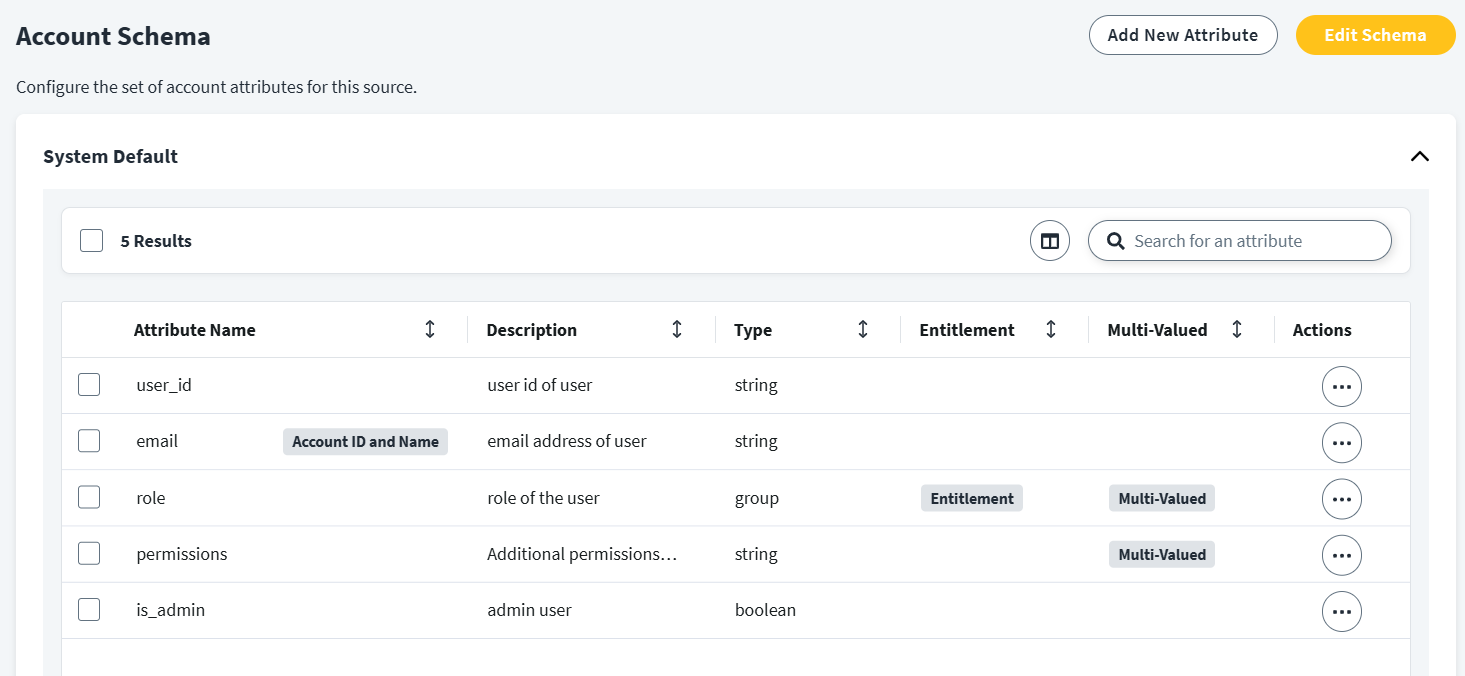
Task: Click the 'string' type for permissions
Action: (x=756, y=554)
